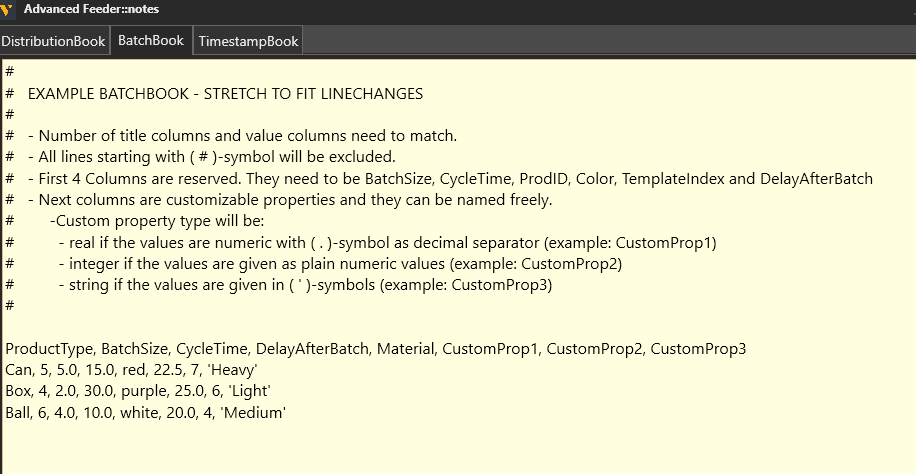
Task: Click the 'real if the values are numeric' line
Action: (387, 243)
